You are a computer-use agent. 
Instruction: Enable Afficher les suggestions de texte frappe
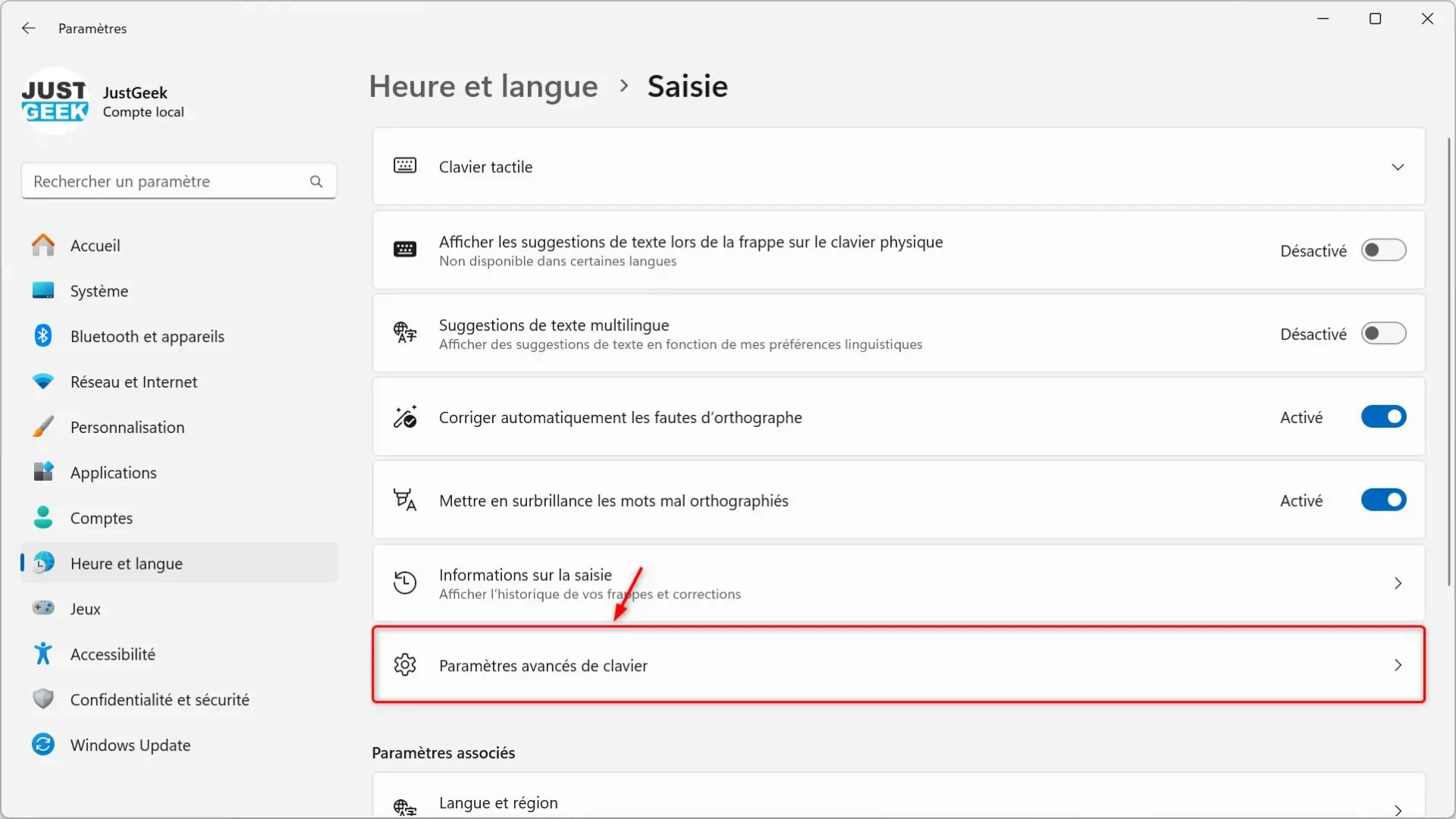[1383, 250]
